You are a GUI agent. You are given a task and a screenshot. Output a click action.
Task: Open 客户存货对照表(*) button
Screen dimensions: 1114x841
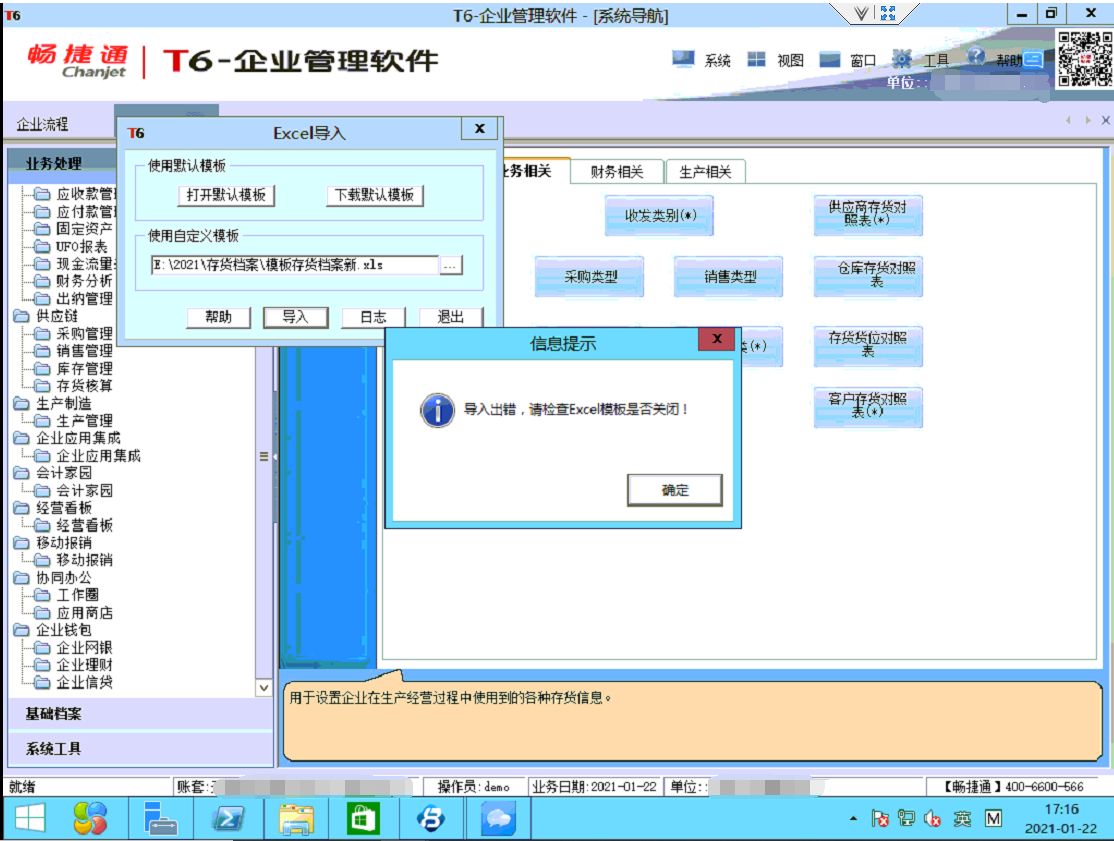point(867,408)
